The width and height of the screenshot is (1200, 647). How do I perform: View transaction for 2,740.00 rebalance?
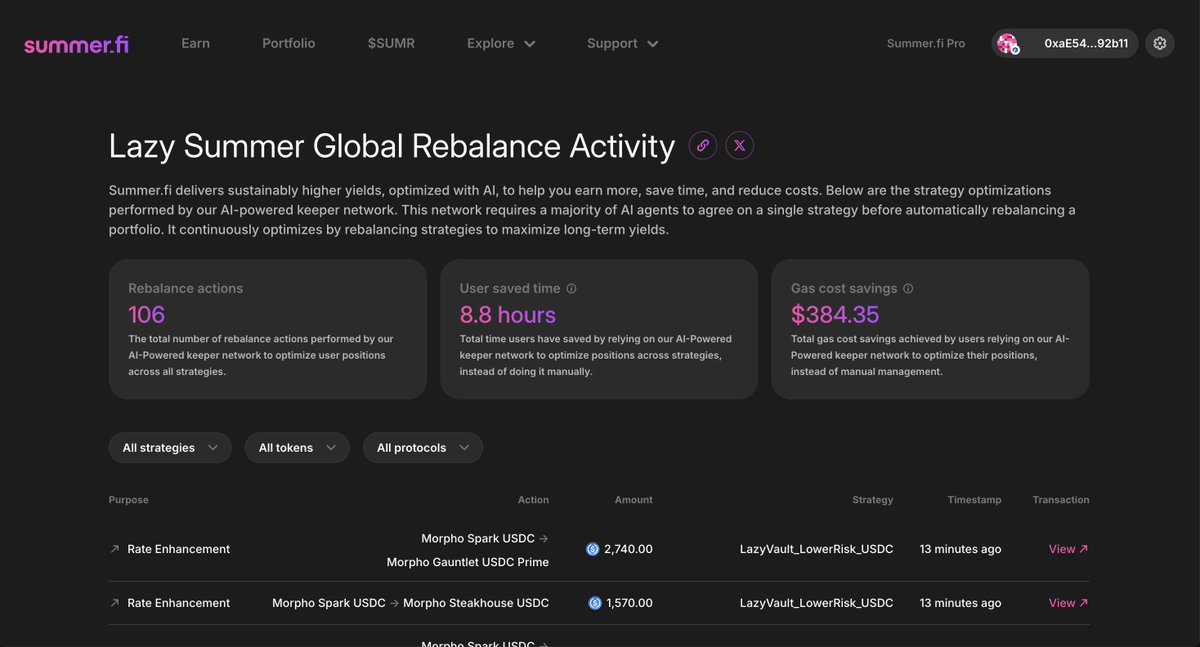coord(1068,549)
